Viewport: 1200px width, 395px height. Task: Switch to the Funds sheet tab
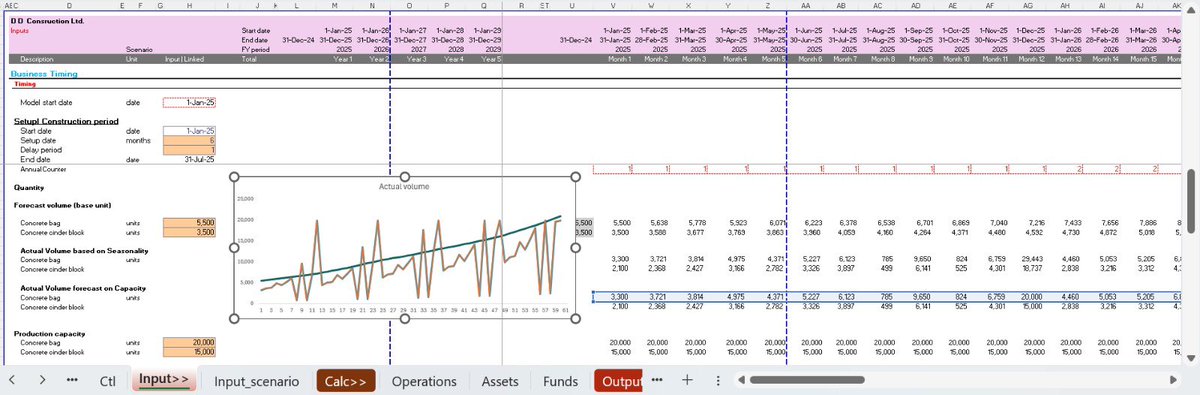coord(560,381)
